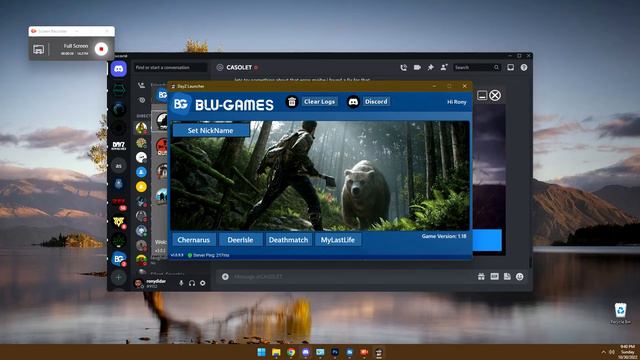The height and width of the screenshot is (360, 640).
Task: Open the sticker picker in Discord
Action: click(507, 277)
